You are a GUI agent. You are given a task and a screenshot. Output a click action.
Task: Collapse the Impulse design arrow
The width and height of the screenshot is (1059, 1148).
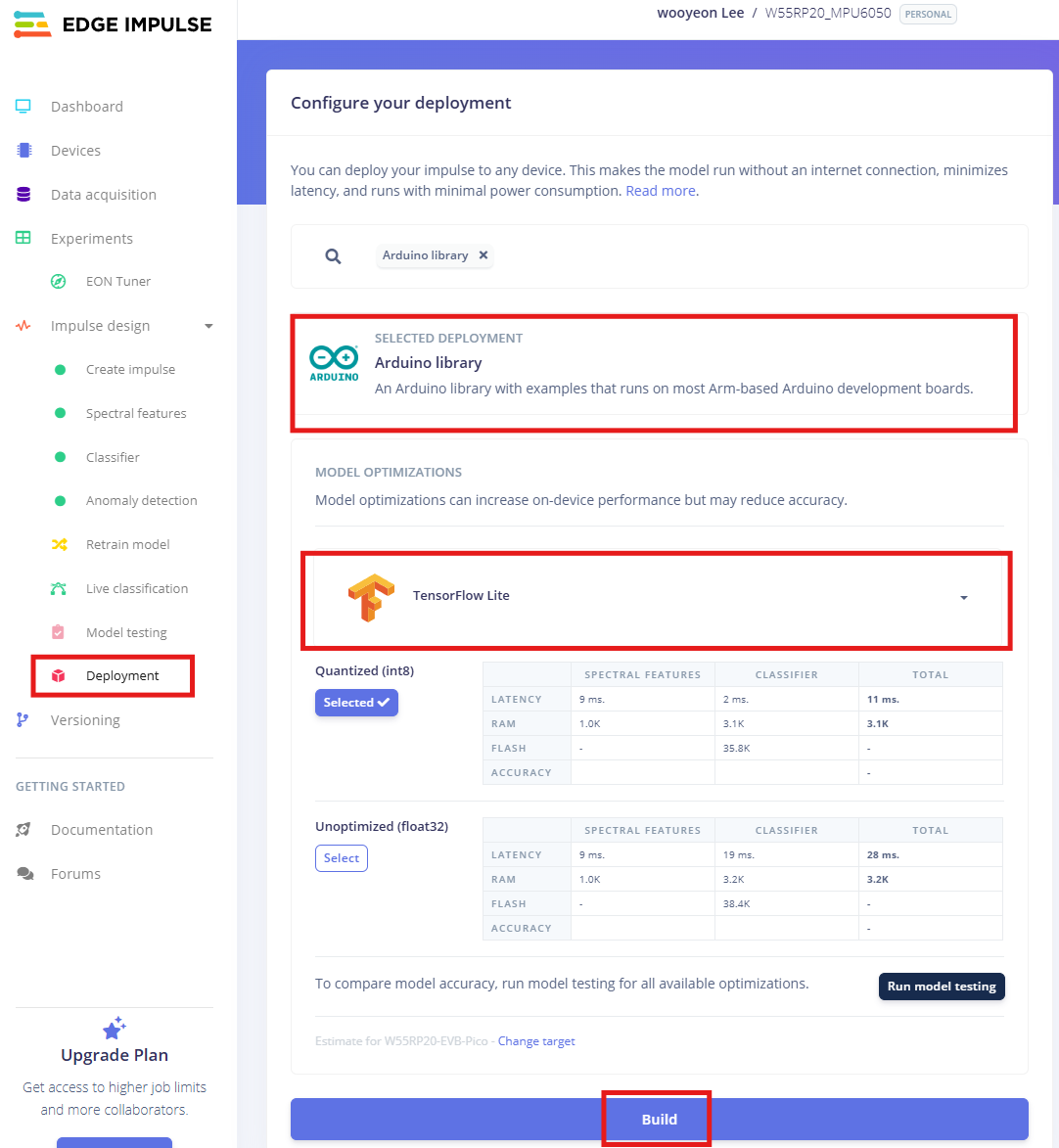(x=208, y=326)
